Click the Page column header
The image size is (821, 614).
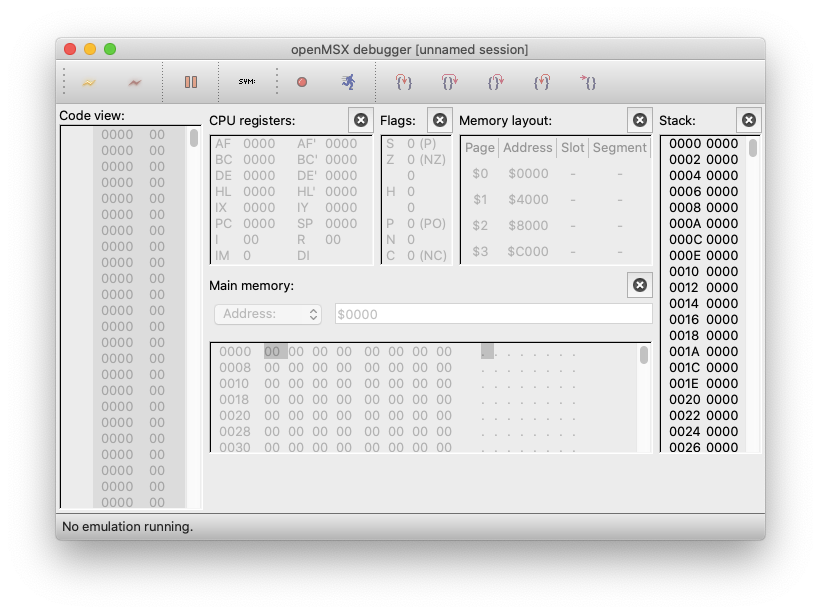click(480, 148)
